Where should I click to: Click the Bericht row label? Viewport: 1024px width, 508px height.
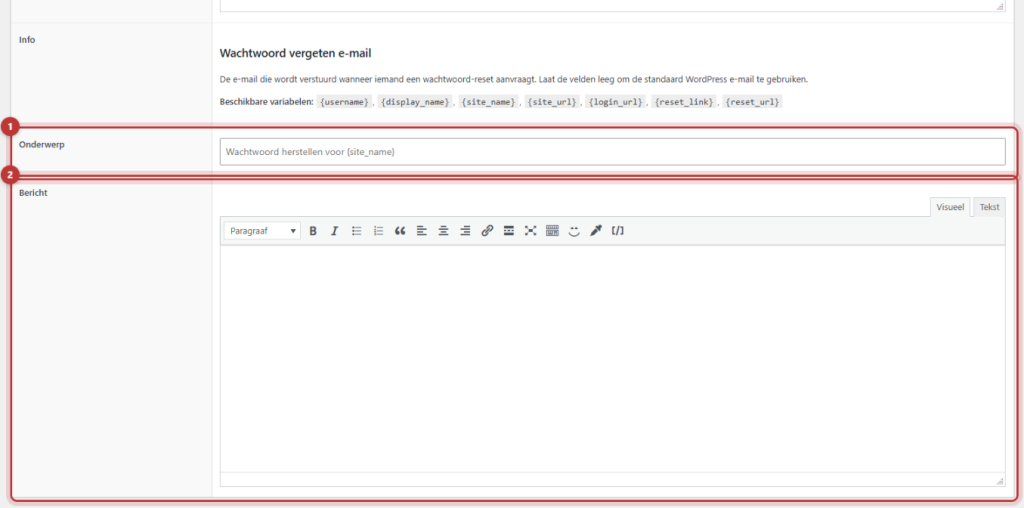point(33,193)
